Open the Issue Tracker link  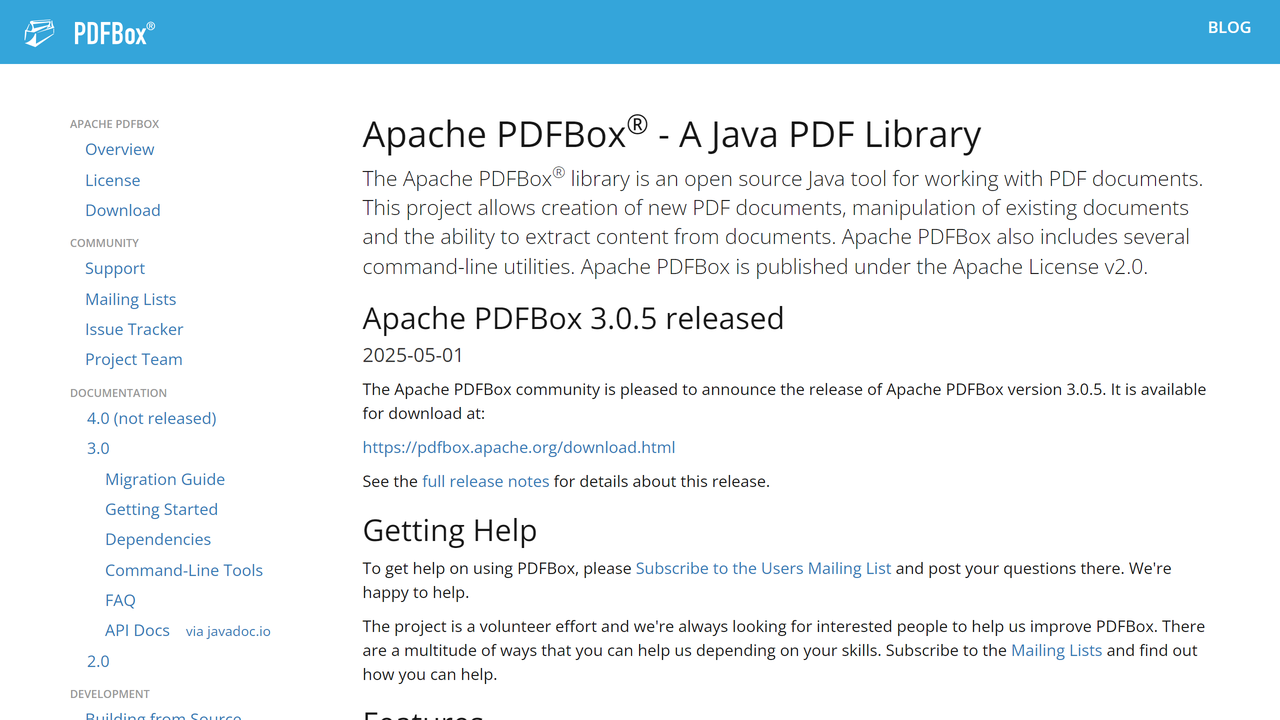[134, 329]
